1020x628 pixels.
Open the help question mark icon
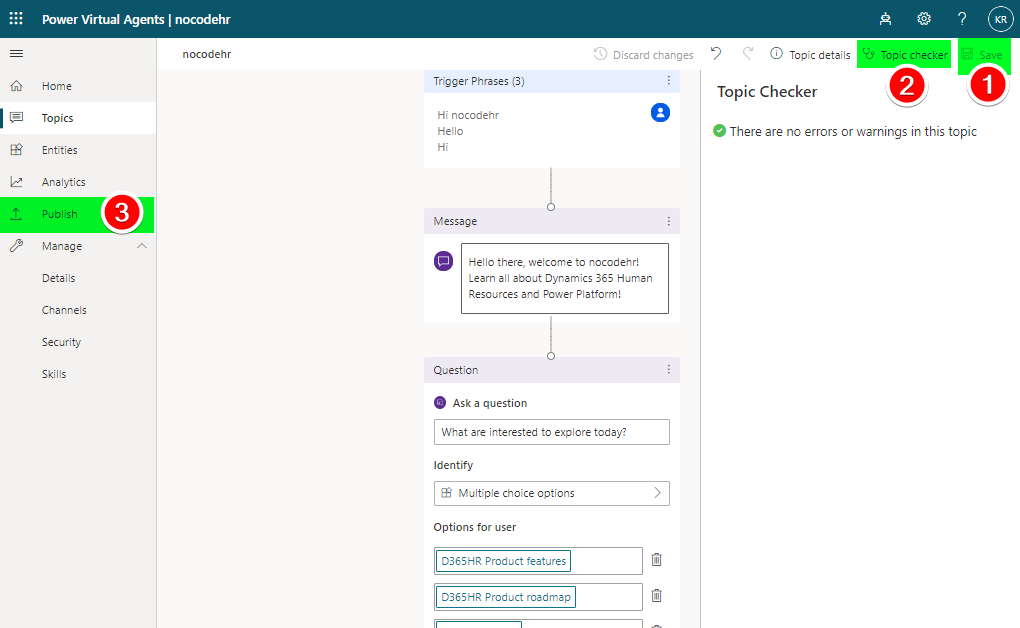(962, 19)
